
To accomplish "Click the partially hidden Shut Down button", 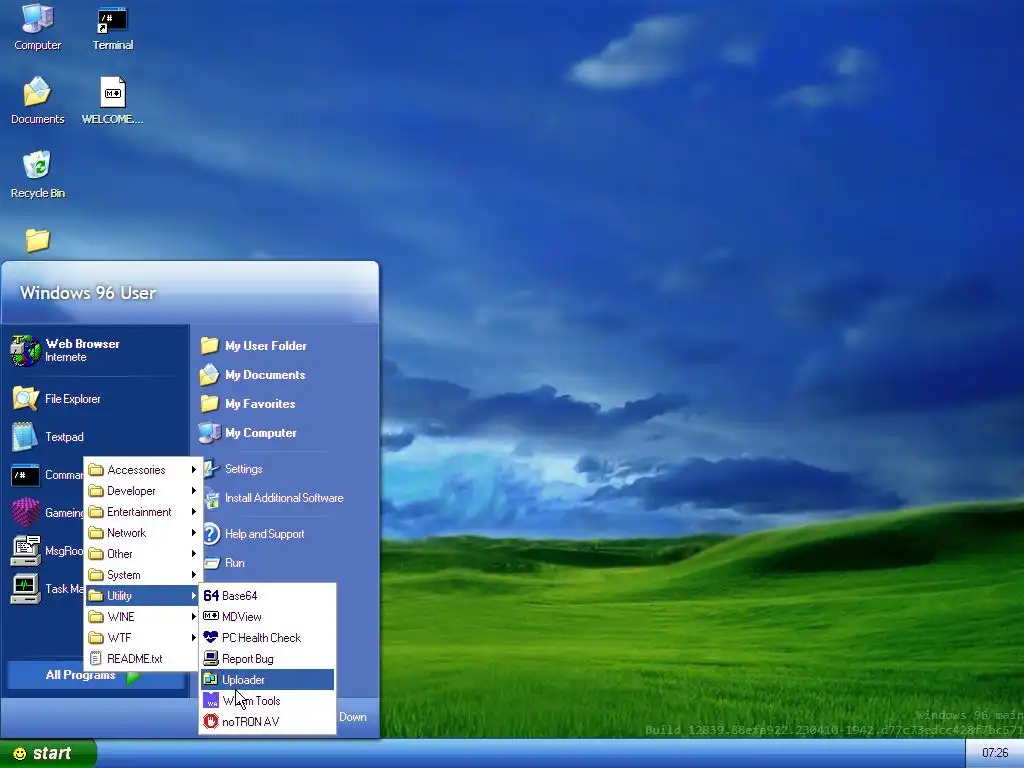I will 353,717.
